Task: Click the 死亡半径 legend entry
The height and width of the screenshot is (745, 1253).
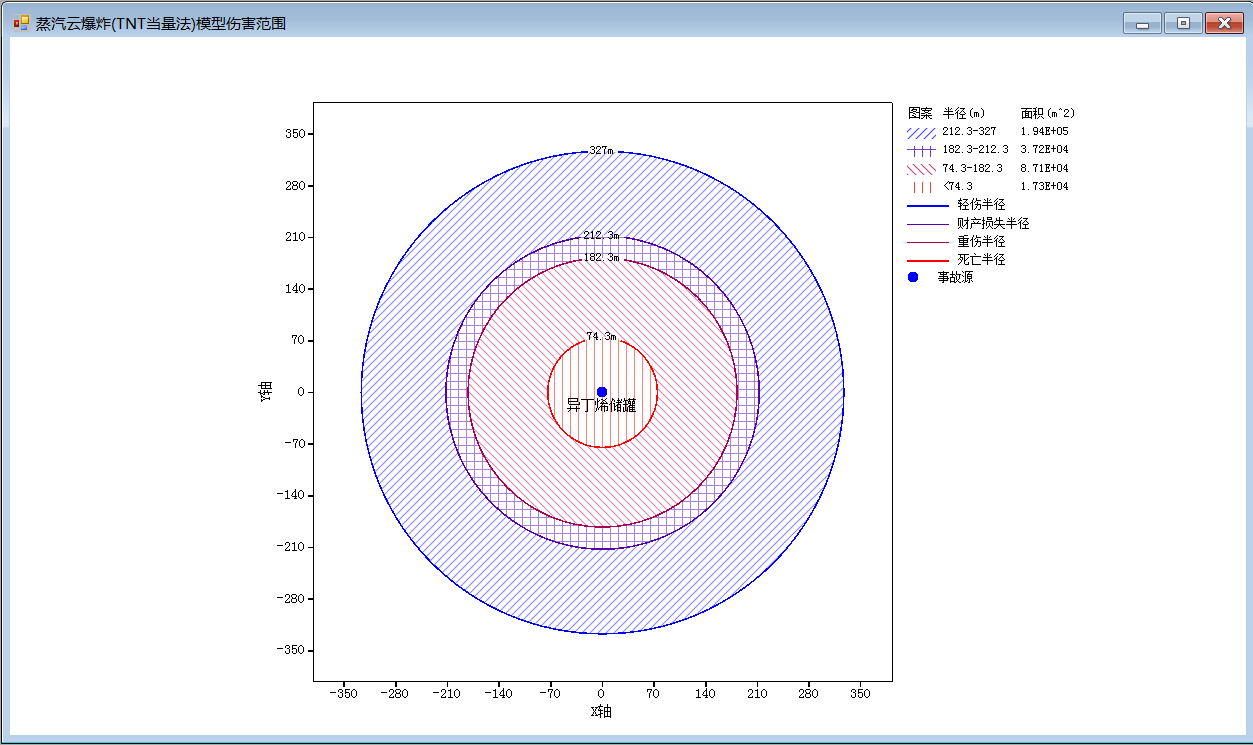Action: pyautogui.click(x=981, y=259)
